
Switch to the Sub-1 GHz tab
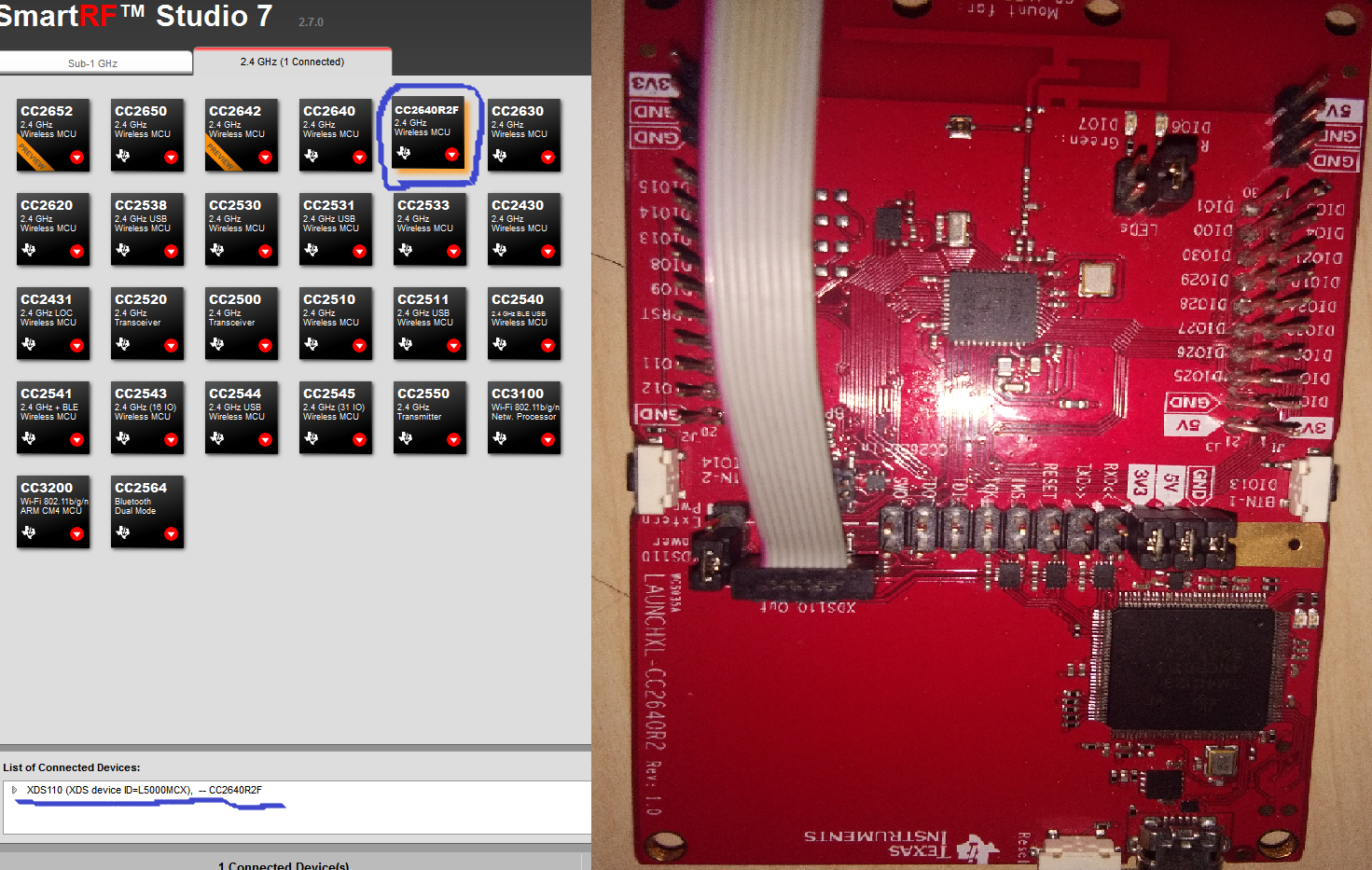click(x=95, y=63)
